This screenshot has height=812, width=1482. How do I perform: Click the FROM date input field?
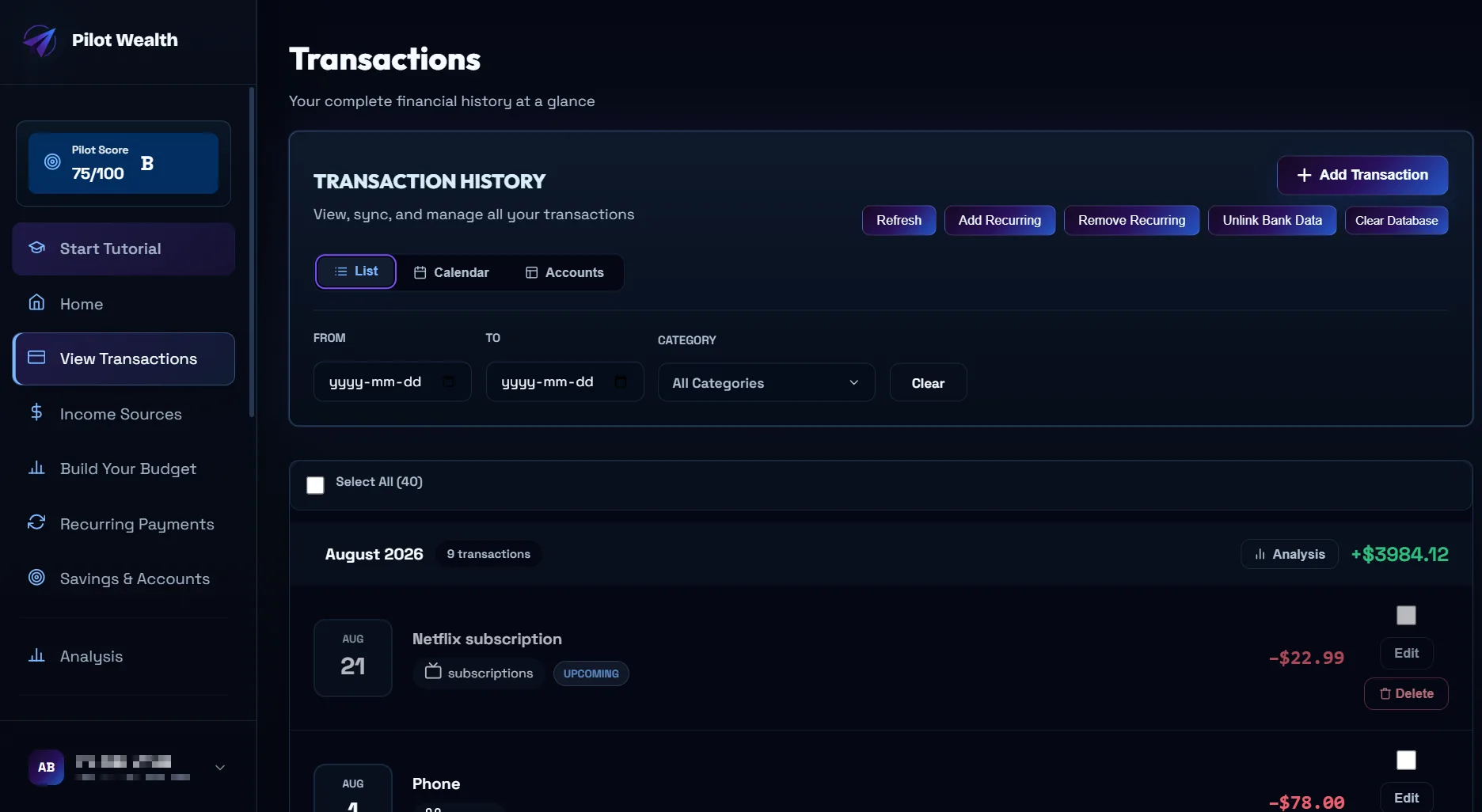click(393, 382)
